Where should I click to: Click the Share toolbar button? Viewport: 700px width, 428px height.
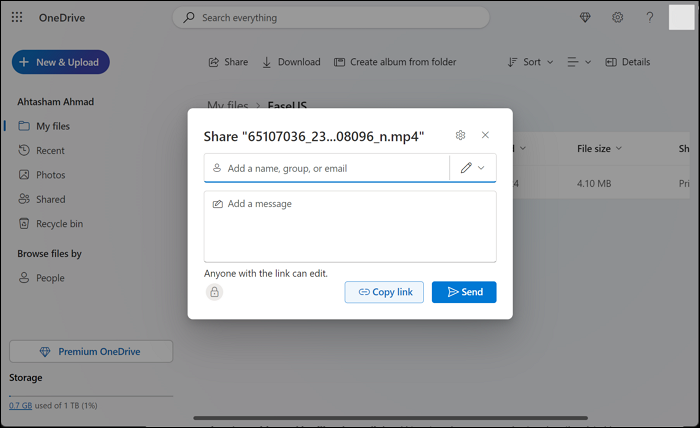pyautogui.click(x=228, y=62)
